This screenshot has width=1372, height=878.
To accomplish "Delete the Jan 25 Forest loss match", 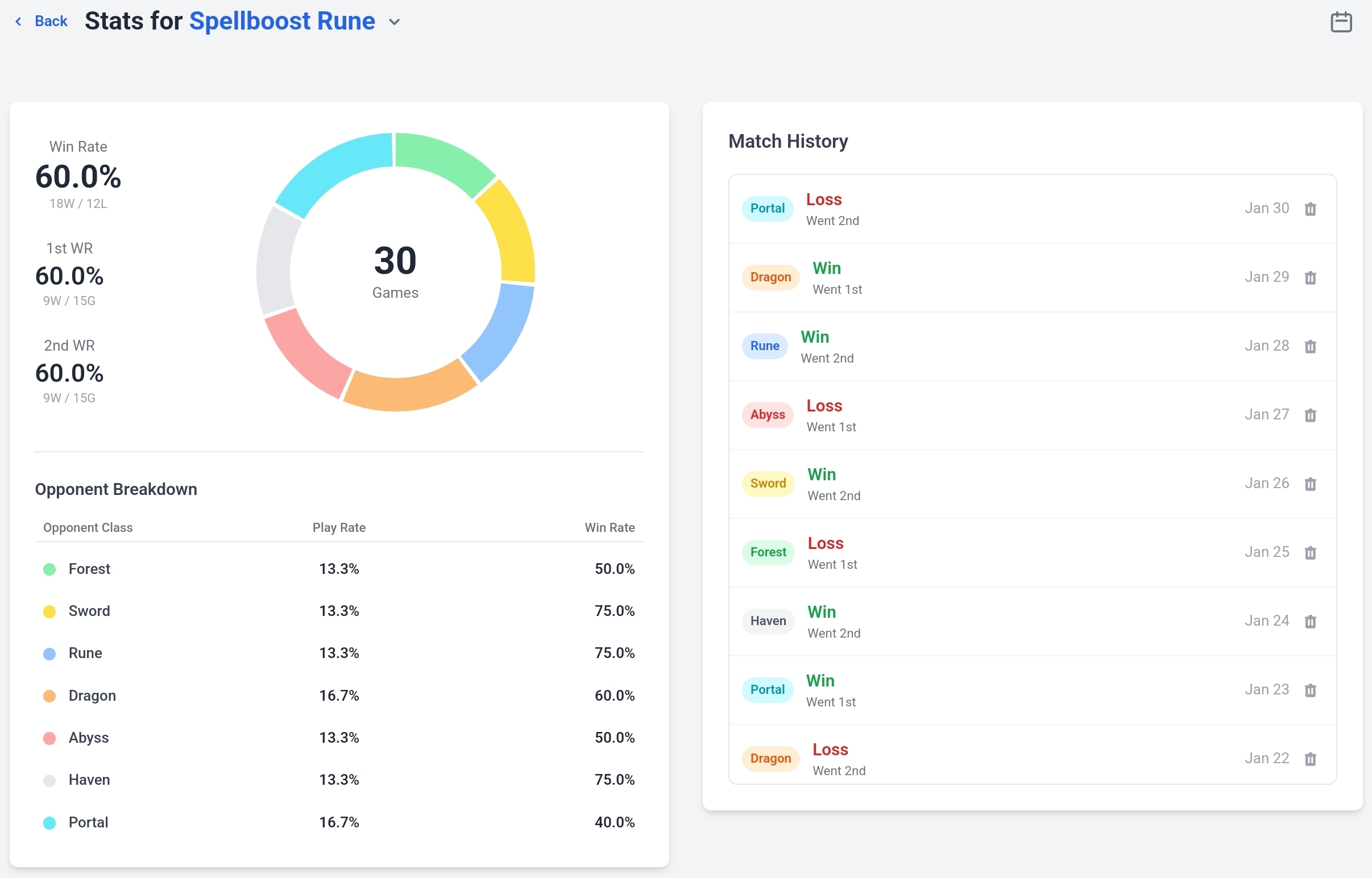I will 1311,552.
